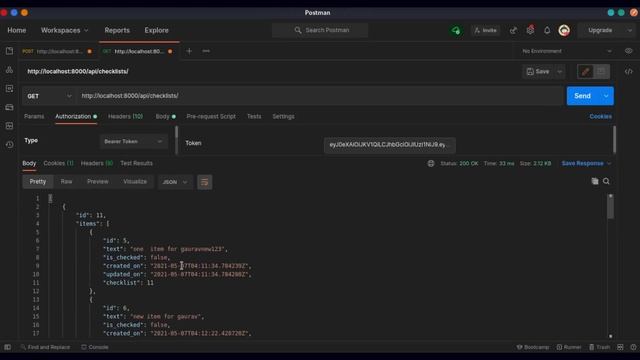The image size is (640, 360).
Task: Open the History sidebar icon
Action: (x=9, y=144)
